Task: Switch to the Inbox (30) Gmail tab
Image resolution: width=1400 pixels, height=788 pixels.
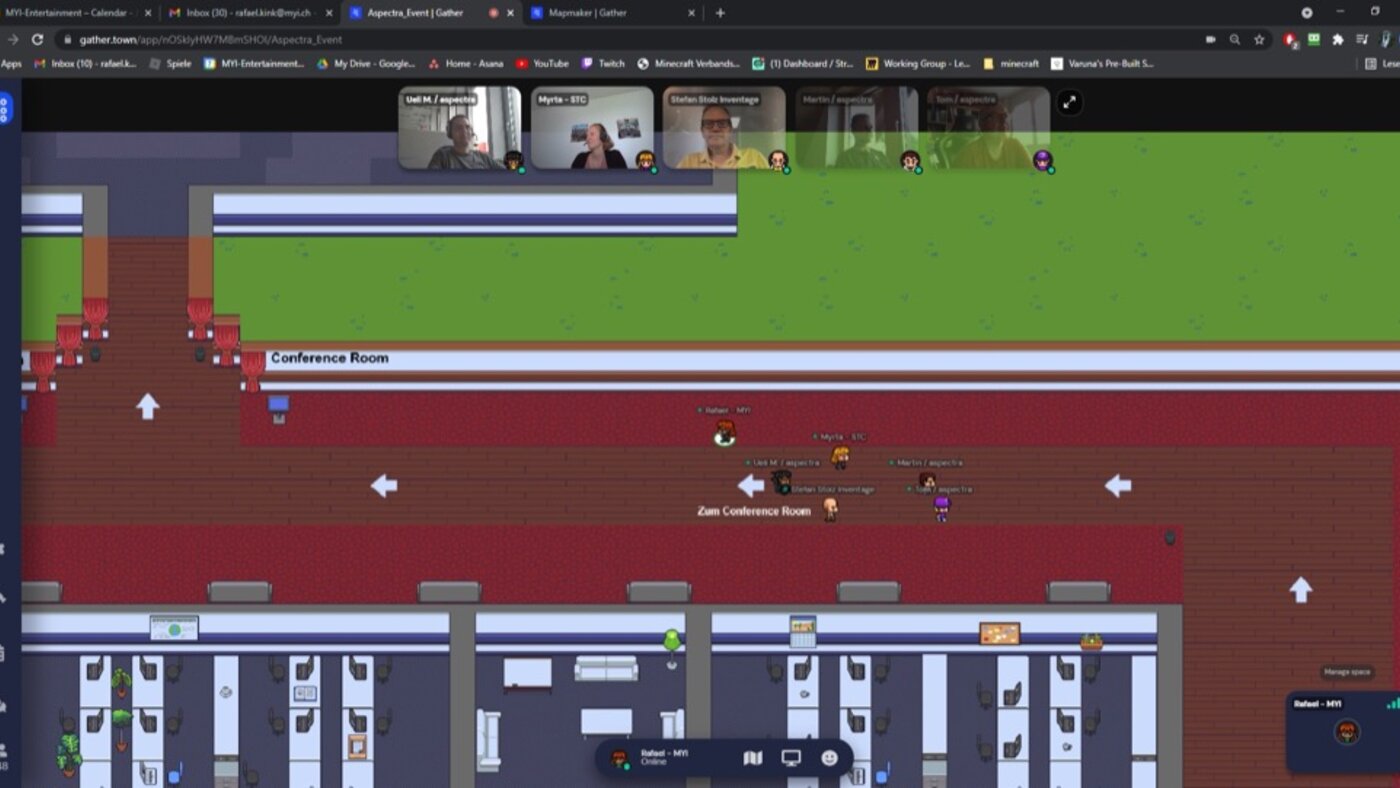Action: click(x=247, y=13)
